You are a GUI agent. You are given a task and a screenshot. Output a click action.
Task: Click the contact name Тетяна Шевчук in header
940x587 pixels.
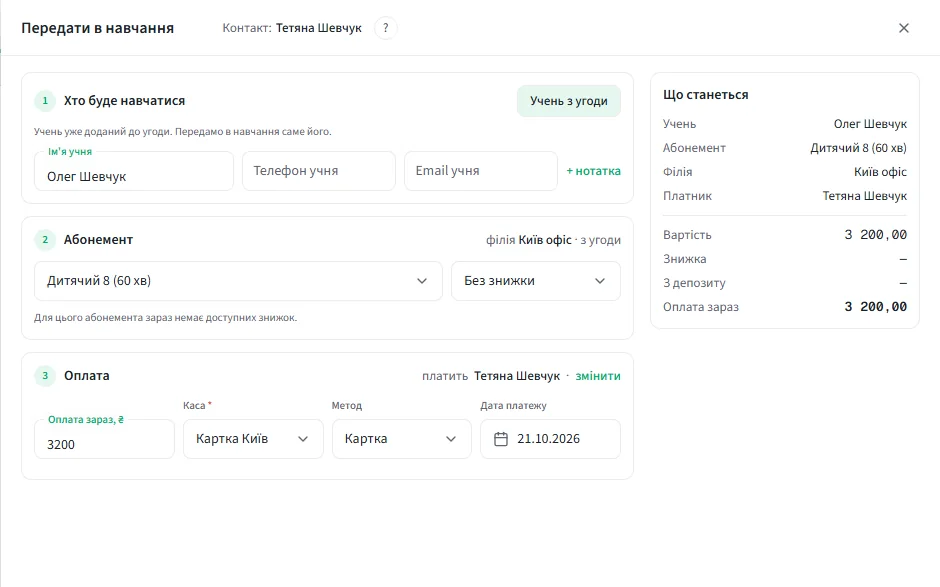(x=319, y=28)
